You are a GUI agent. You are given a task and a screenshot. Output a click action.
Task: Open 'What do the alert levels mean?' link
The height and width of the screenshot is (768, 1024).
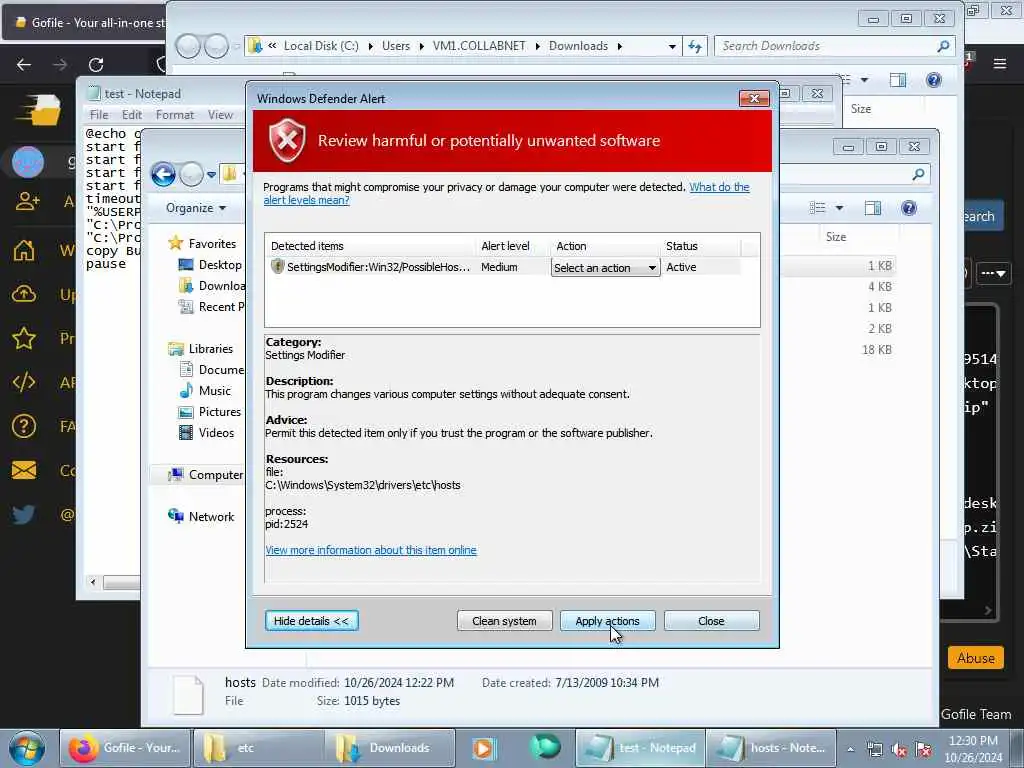tap(506, 193)
